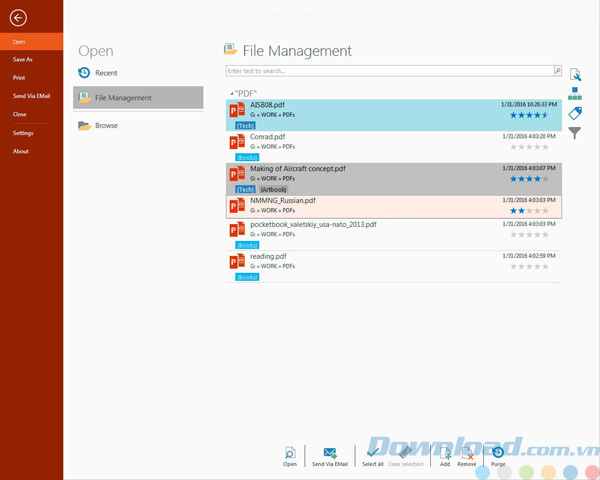Click the back arrow button
The height and width of the screenshot is (480, 600).
pos(17,16)
